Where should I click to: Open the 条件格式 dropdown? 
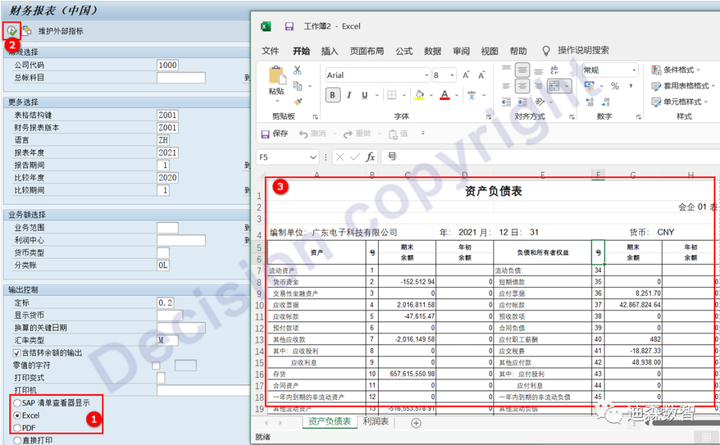676,70
